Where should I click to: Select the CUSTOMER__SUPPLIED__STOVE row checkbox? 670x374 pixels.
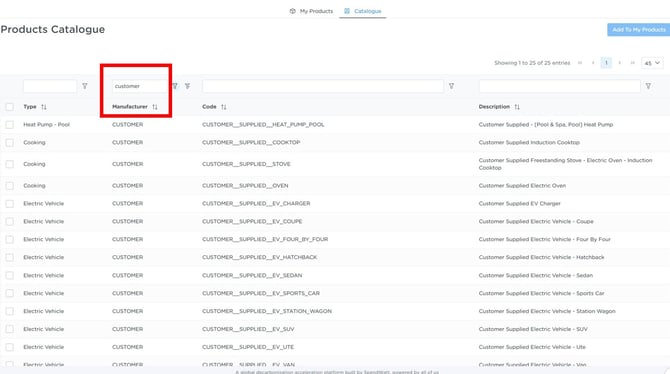[x=9, y=164]
